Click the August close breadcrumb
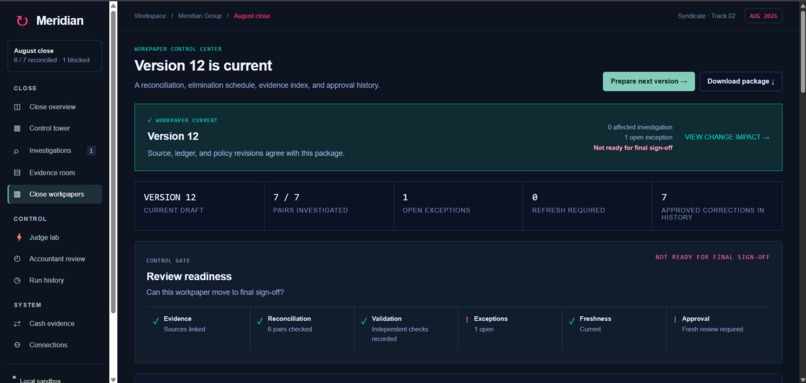 coord(252,16)
